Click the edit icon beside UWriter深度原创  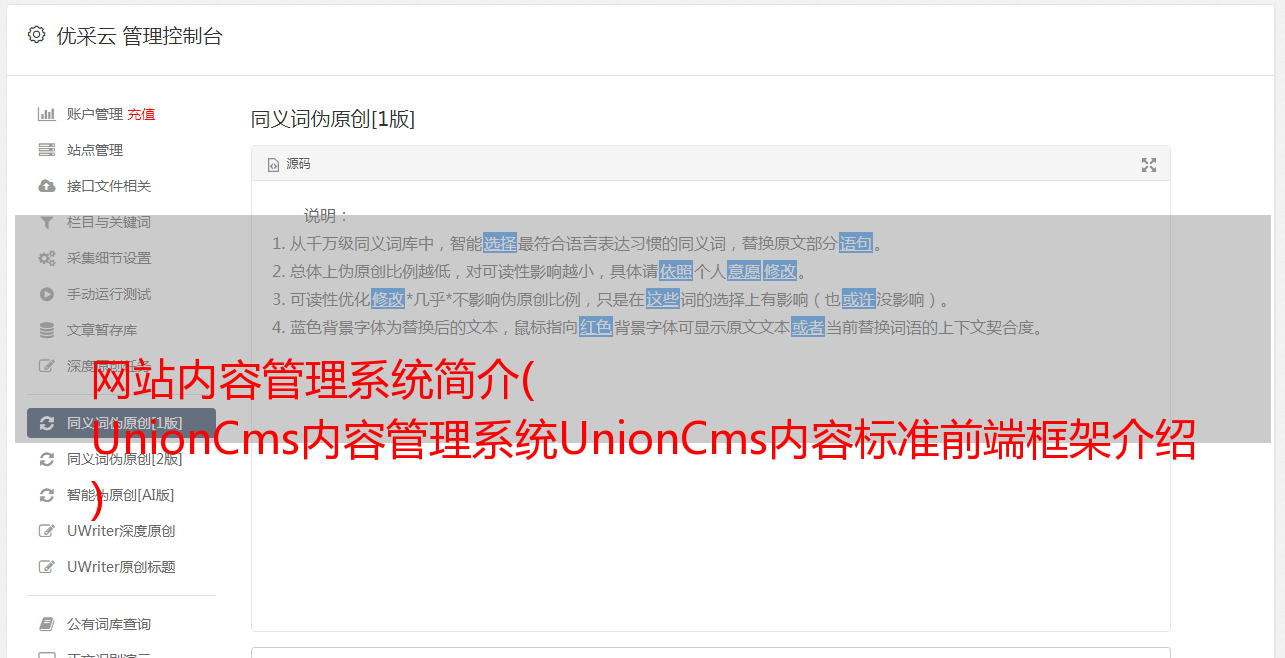pos(46,531)
